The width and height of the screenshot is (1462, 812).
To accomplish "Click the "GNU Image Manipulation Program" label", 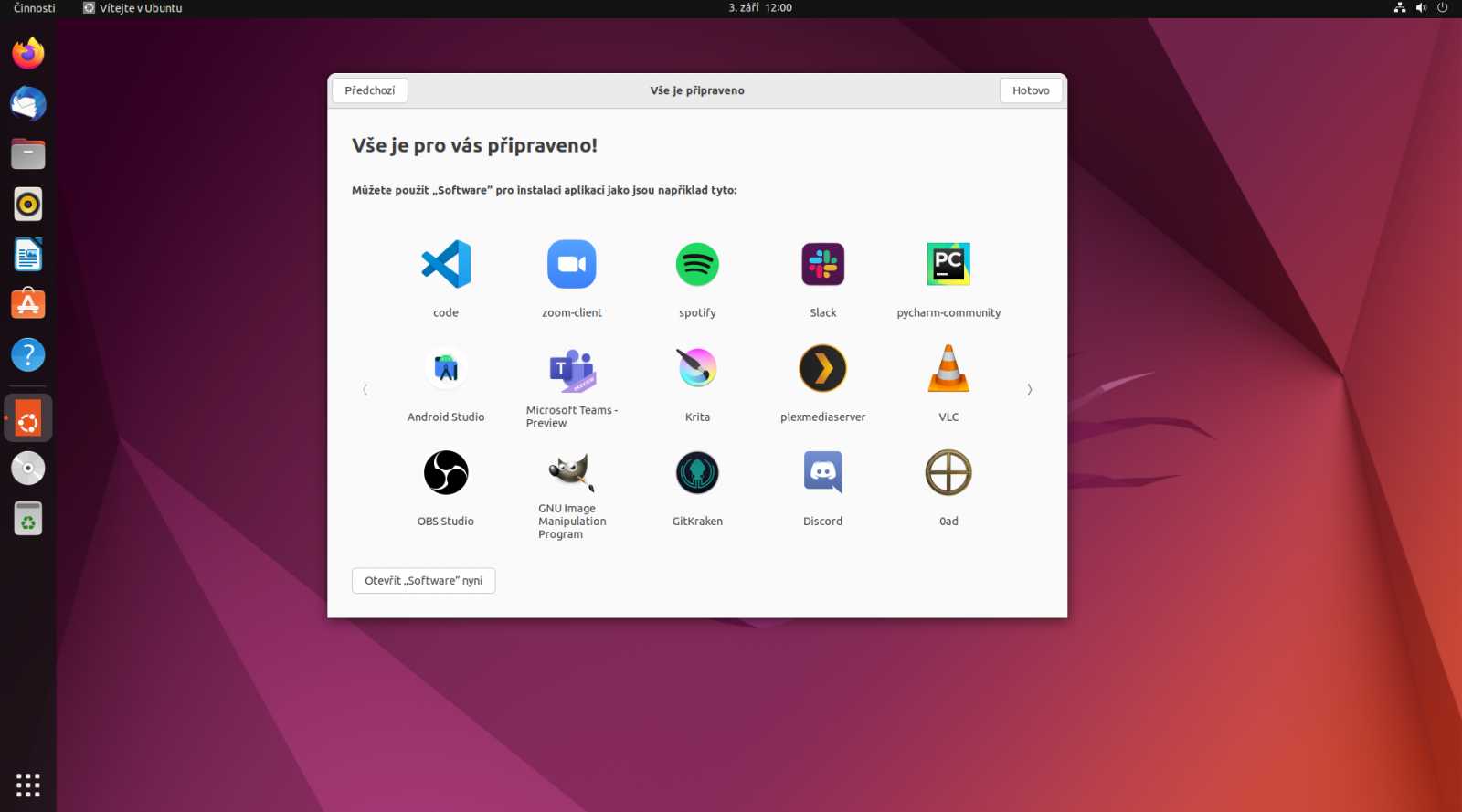I will (572, 522).
